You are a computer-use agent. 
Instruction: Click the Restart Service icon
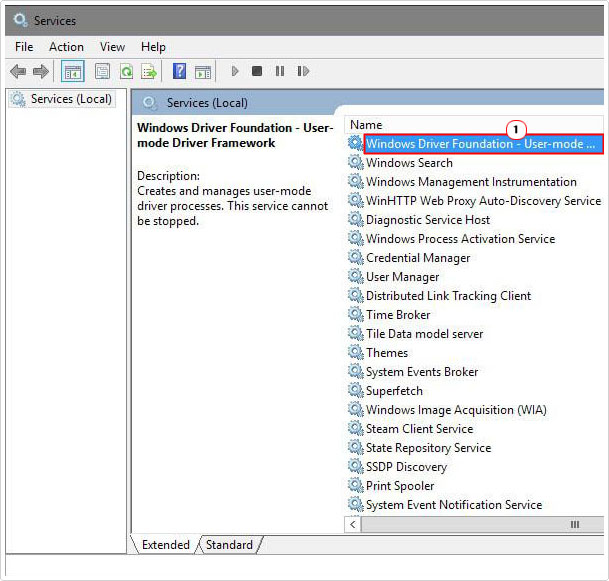pos(303,71)
